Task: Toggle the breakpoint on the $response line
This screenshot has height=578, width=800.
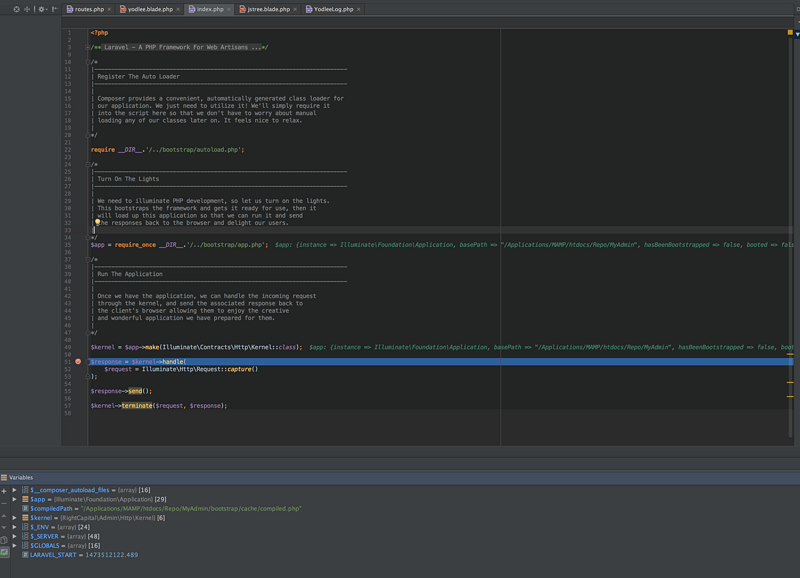Action: pos(78,362)
